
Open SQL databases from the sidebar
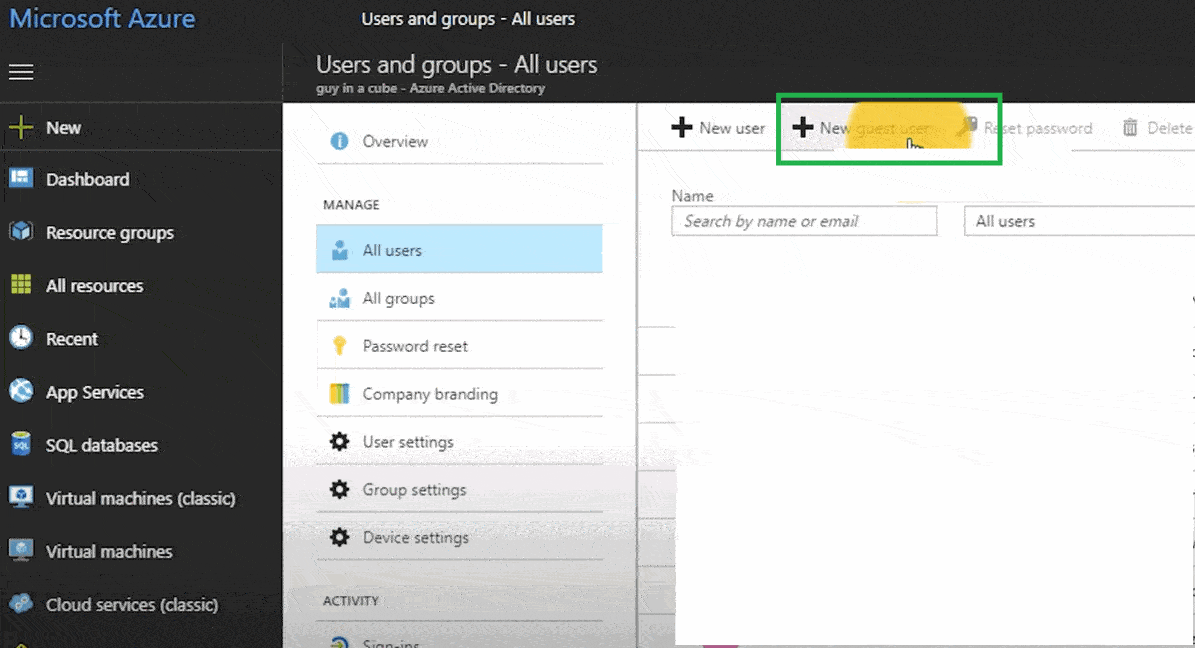pyautogui.click(x=101, y=445)
